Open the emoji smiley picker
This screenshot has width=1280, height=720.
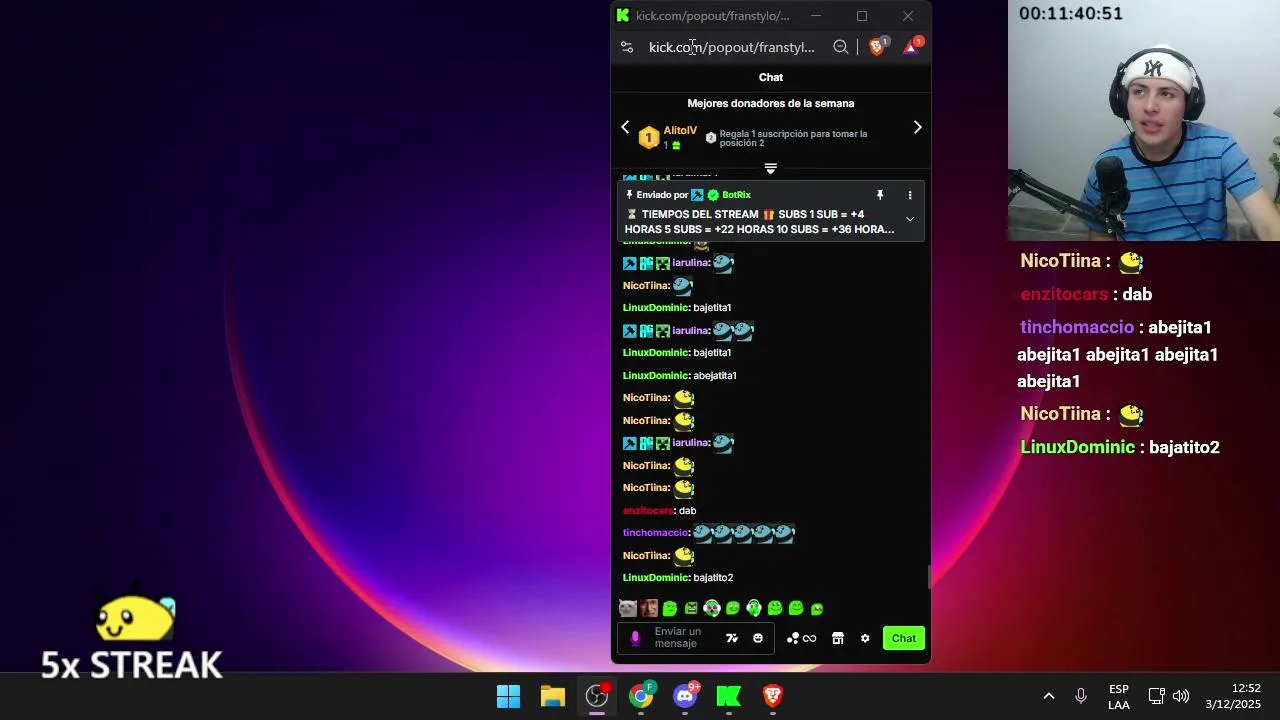tap(758, 638)
